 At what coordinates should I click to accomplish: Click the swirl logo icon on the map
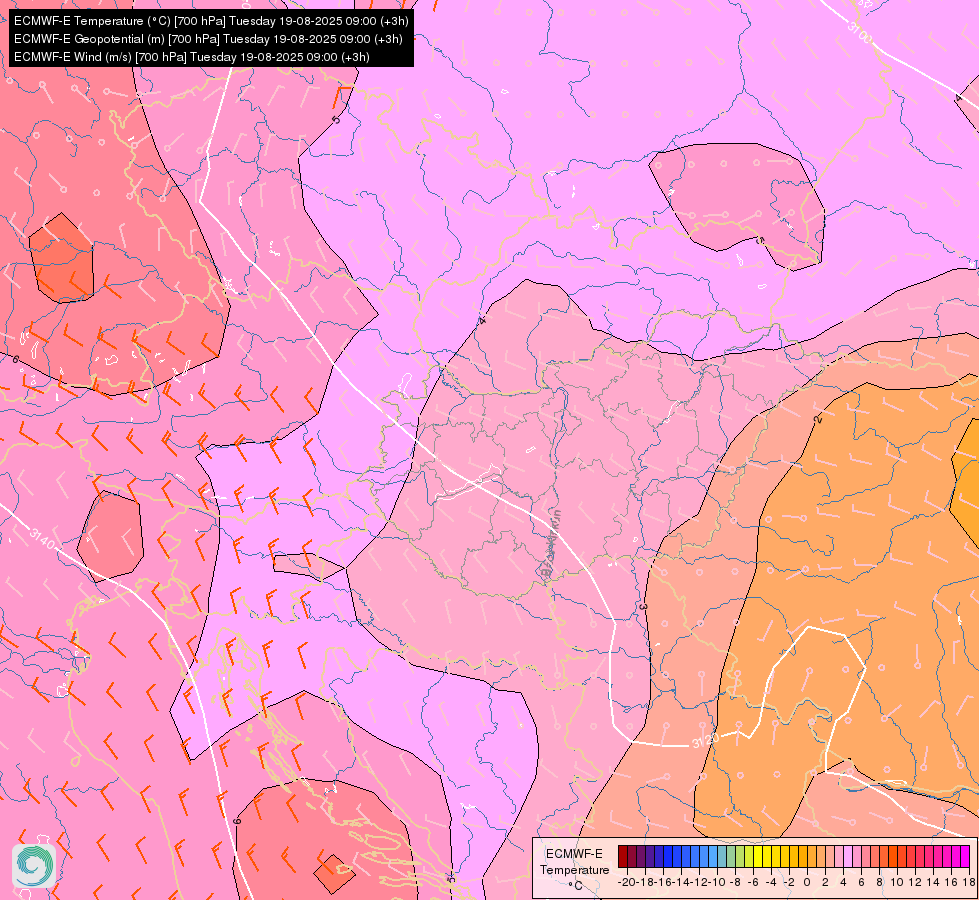(x=34, y=866)
